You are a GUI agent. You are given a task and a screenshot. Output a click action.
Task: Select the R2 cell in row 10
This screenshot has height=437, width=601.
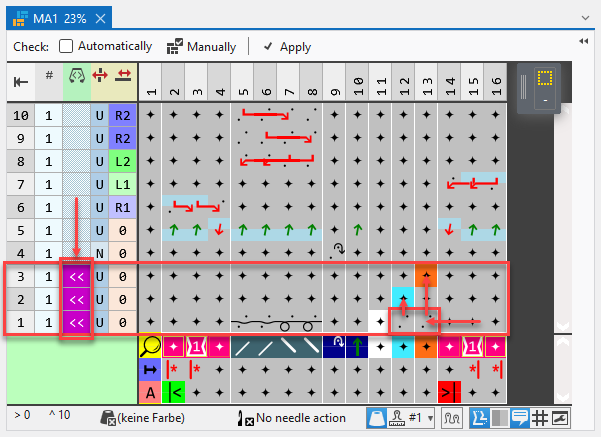122,115
